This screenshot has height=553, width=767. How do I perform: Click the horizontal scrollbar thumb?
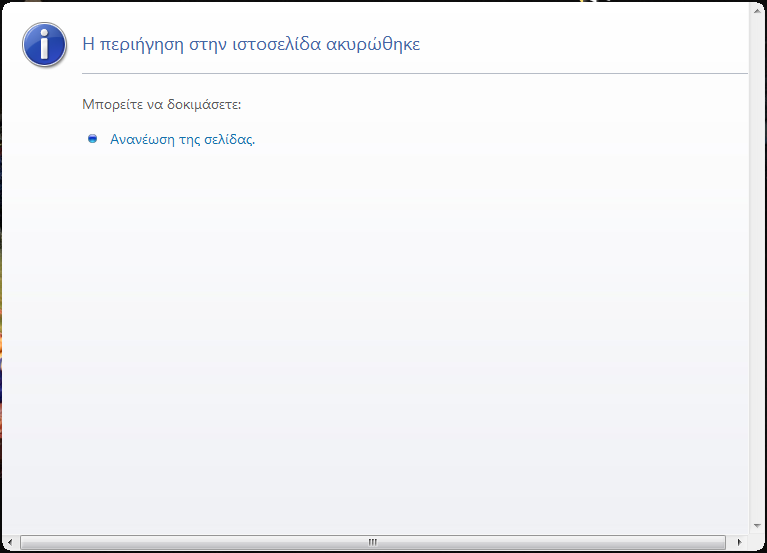click(373, 542)
